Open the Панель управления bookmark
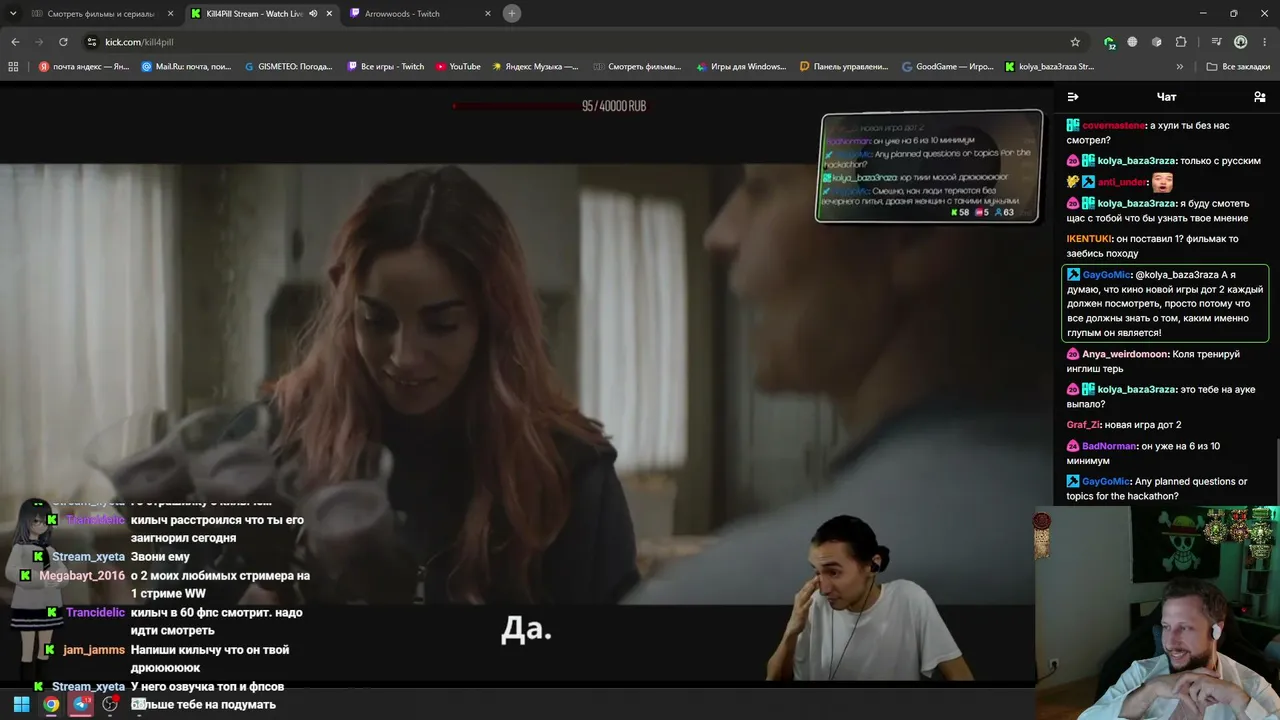This screenshot has height=720, width=1280. (844, 67)
